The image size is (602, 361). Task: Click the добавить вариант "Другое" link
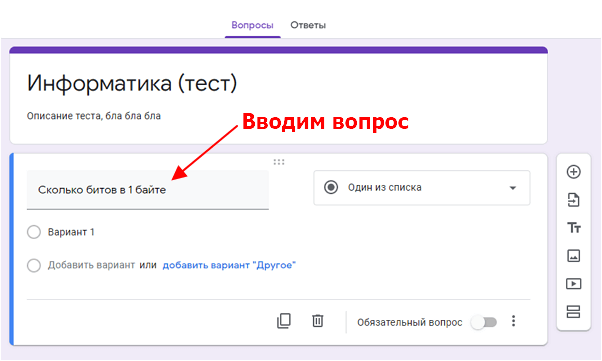click(229, 265)
